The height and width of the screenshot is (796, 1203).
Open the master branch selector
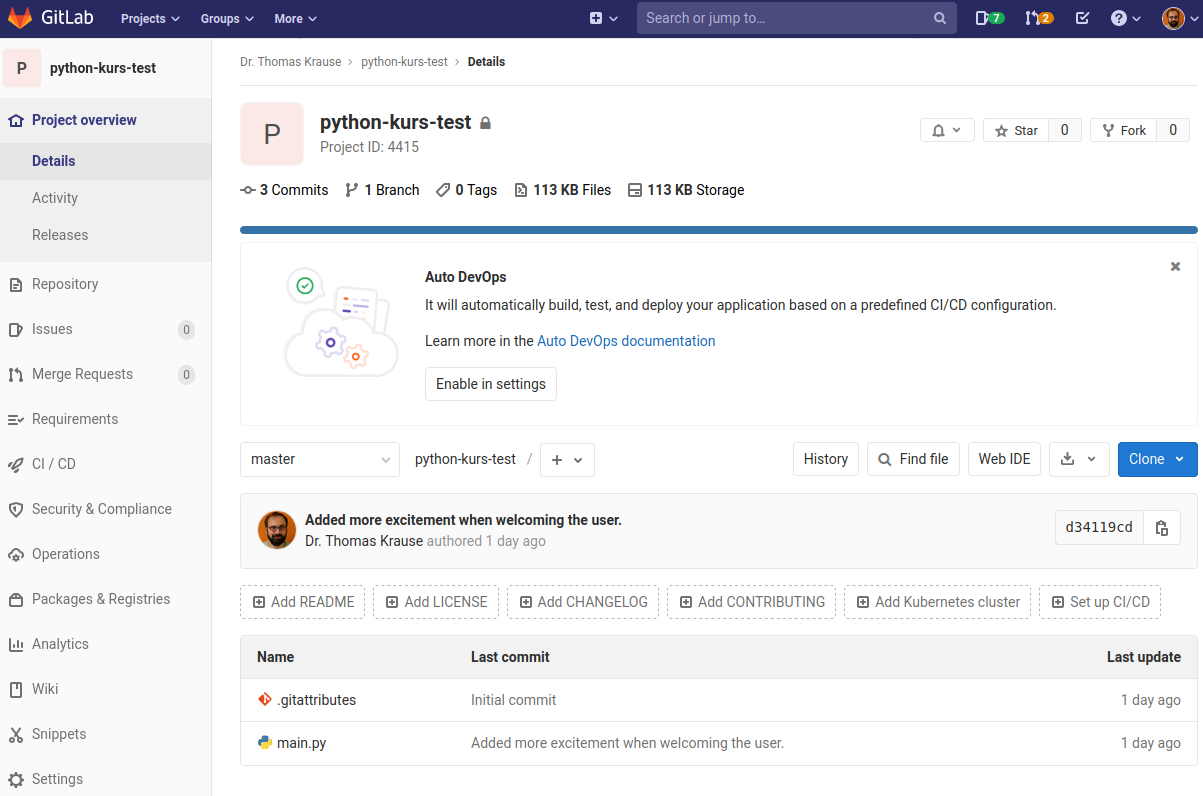click(320, 459)
